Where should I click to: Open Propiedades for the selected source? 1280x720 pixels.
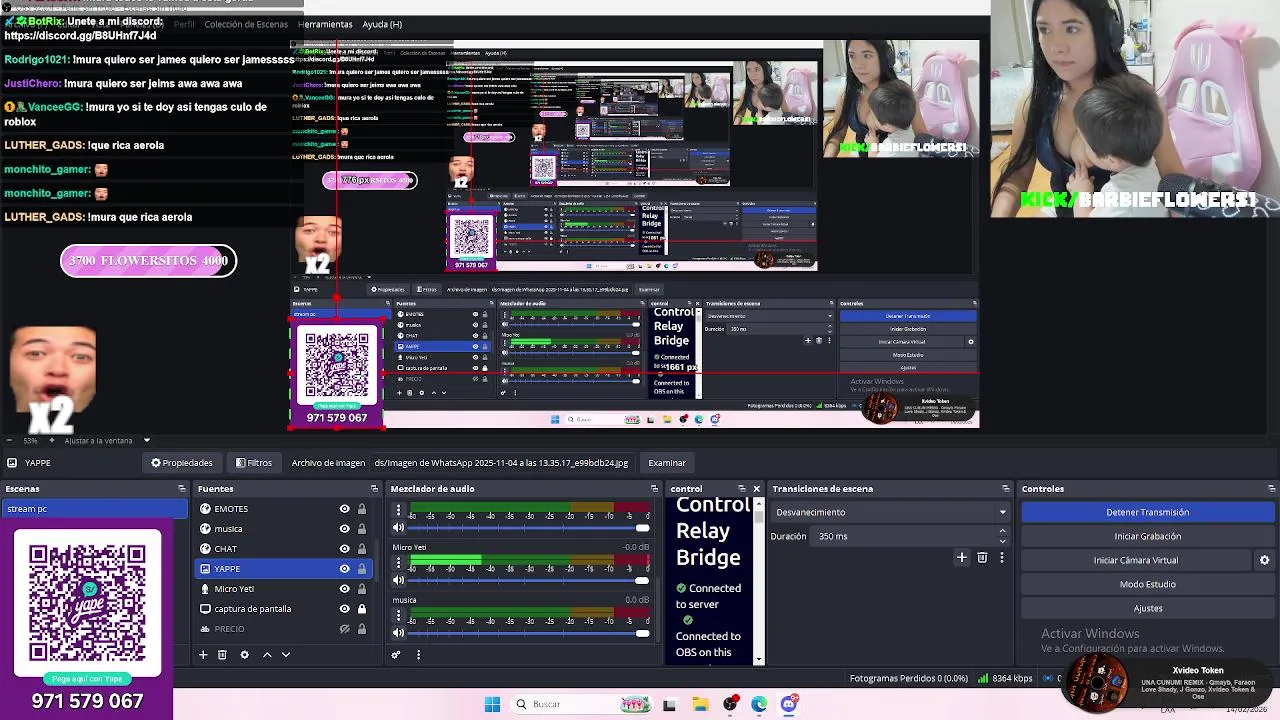click(x=182, y=463)
